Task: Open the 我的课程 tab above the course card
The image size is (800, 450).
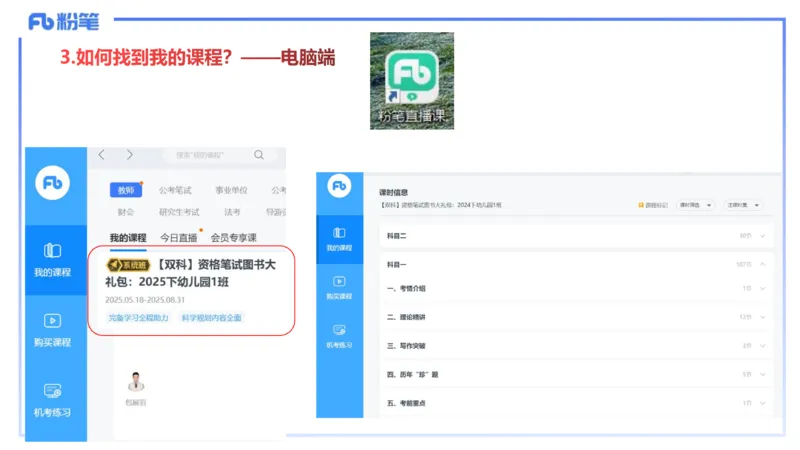Action: tap(128, 238)
